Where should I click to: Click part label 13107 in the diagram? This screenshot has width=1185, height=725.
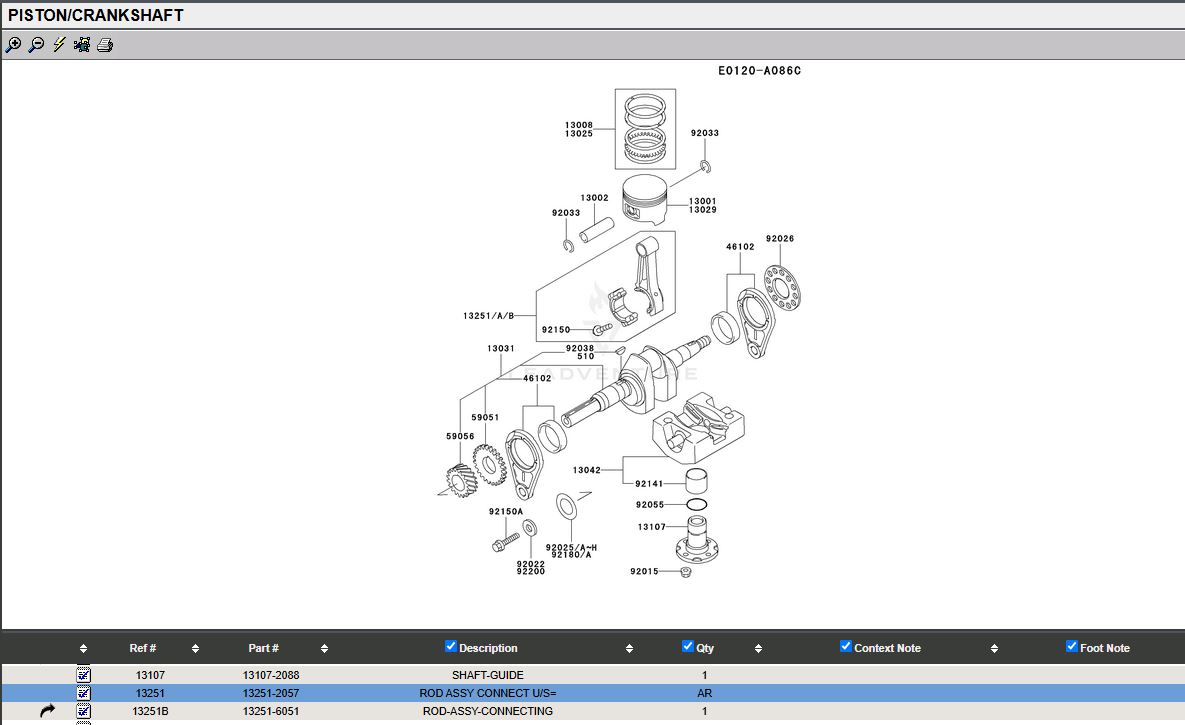tap(651, 527)
